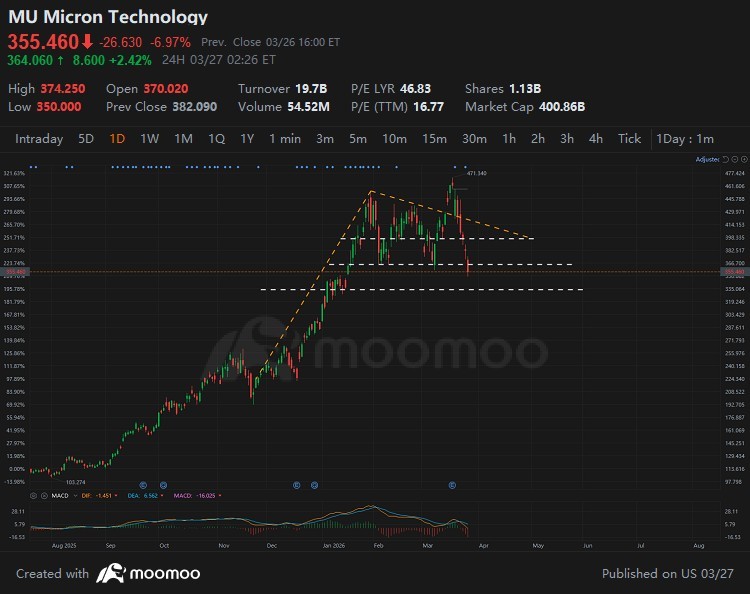Viewport: 750px width, 594px height.
Task: Switch to the 5m interval
Action: click(358, 139)
